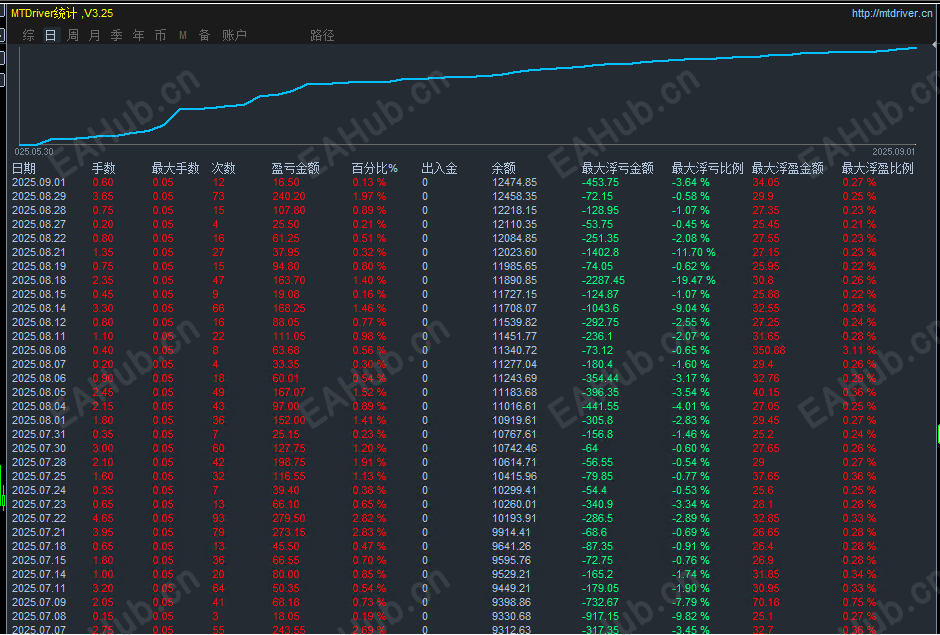This screenshot has height=635, width=940.
Task: Click the max floating loss -1402.8
Action: [x=600, y=252]
